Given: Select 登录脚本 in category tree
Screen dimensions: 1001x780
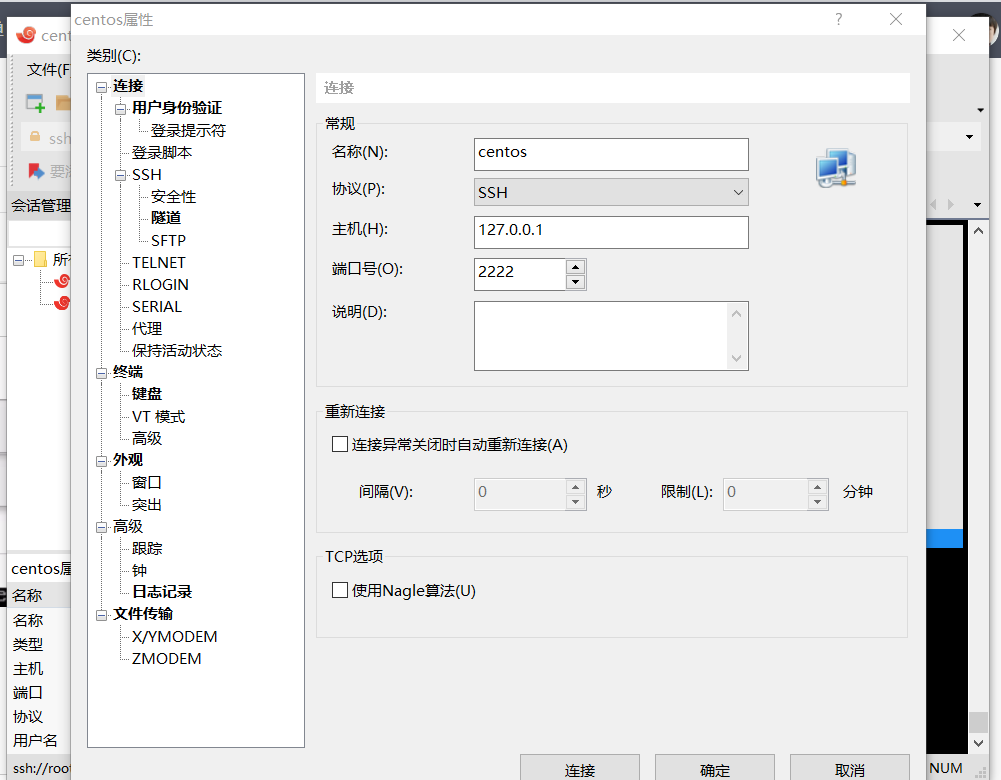Looking at the screenshot, I should (162, 153).
